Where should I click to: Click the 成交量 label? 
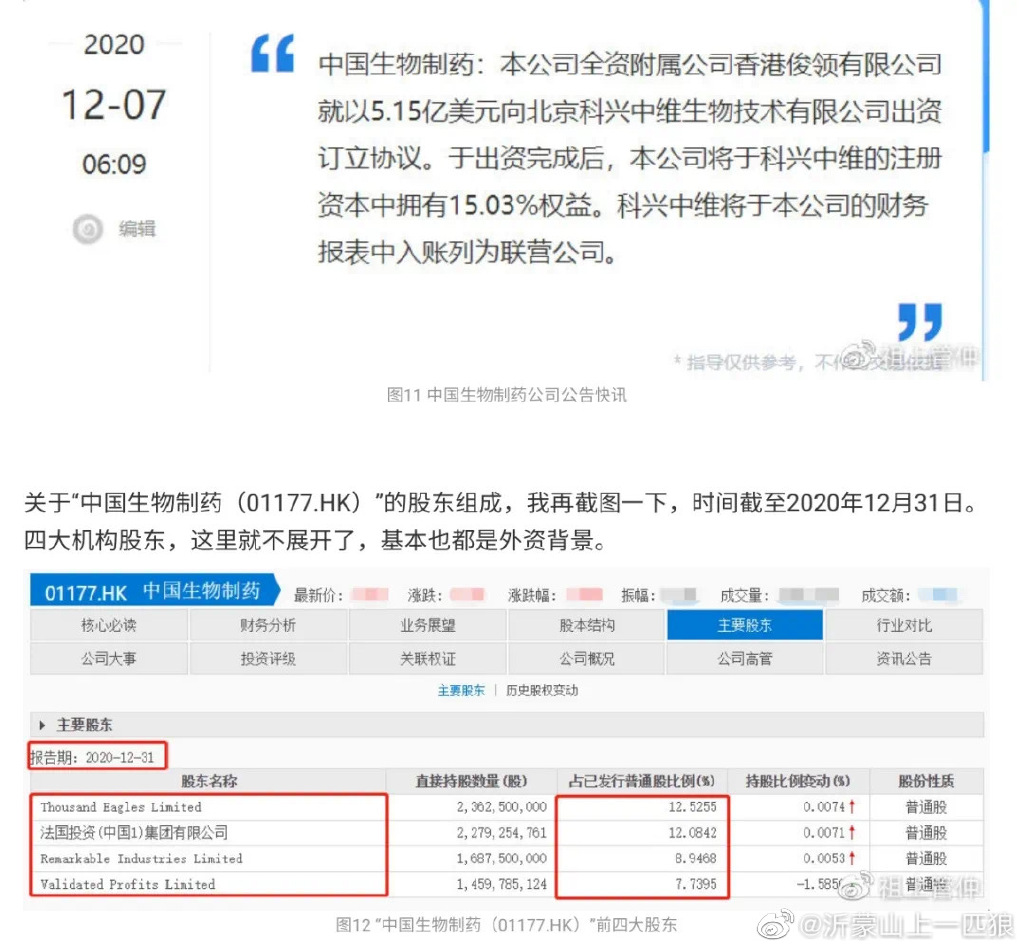[744, 595]
